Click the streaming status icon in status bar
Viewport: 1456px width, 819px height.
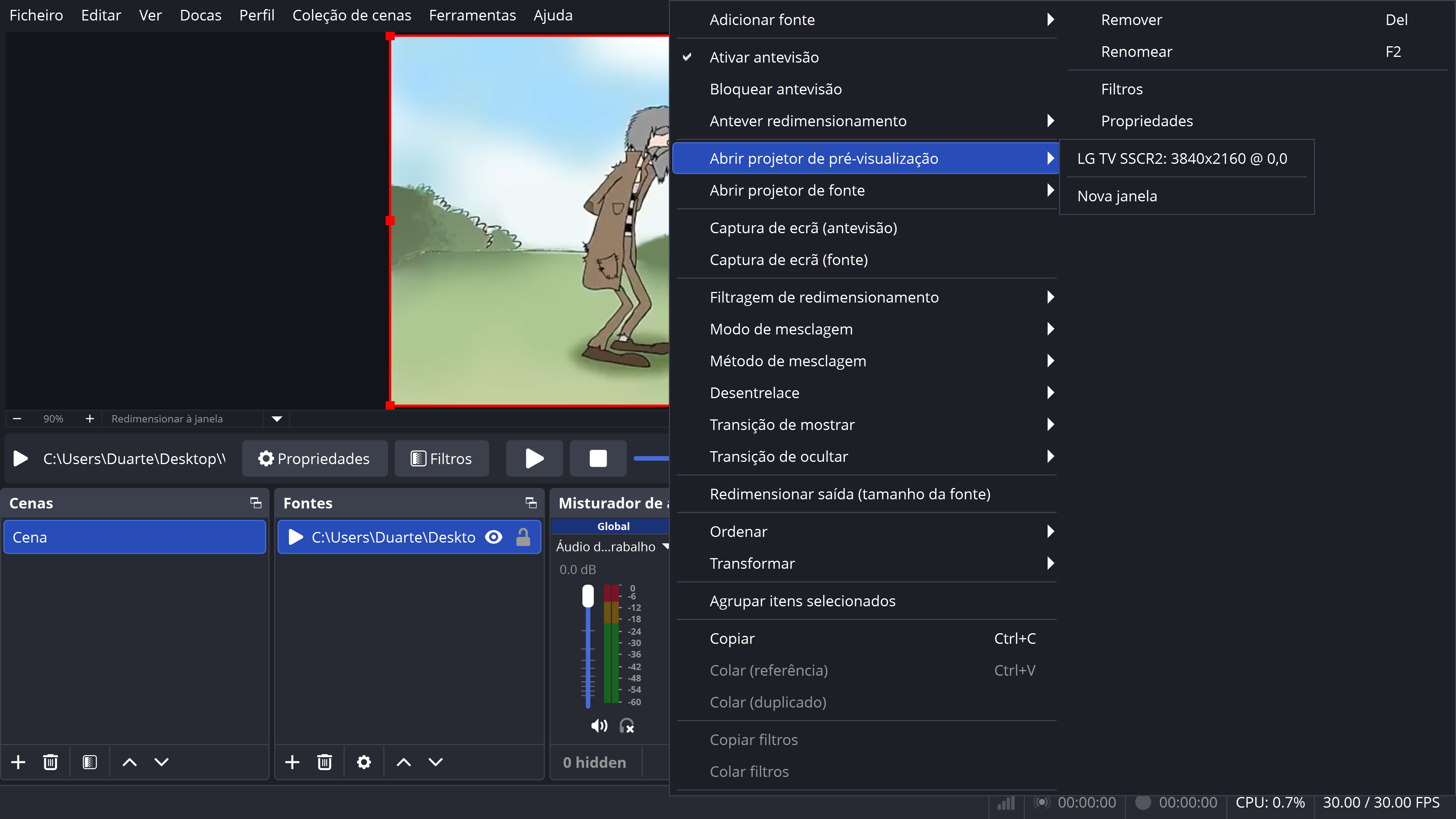click(x=1041, y=803)
